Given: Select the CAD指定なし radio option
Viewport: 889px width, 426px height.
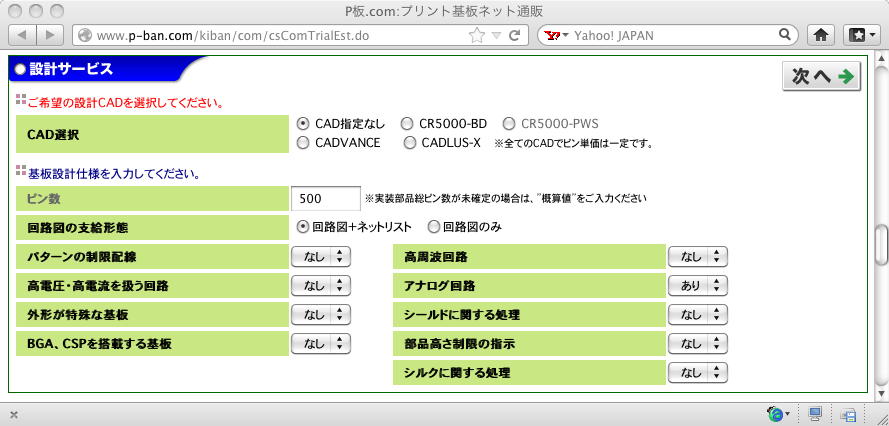Looking at the screenshot, I should point(303,123).
